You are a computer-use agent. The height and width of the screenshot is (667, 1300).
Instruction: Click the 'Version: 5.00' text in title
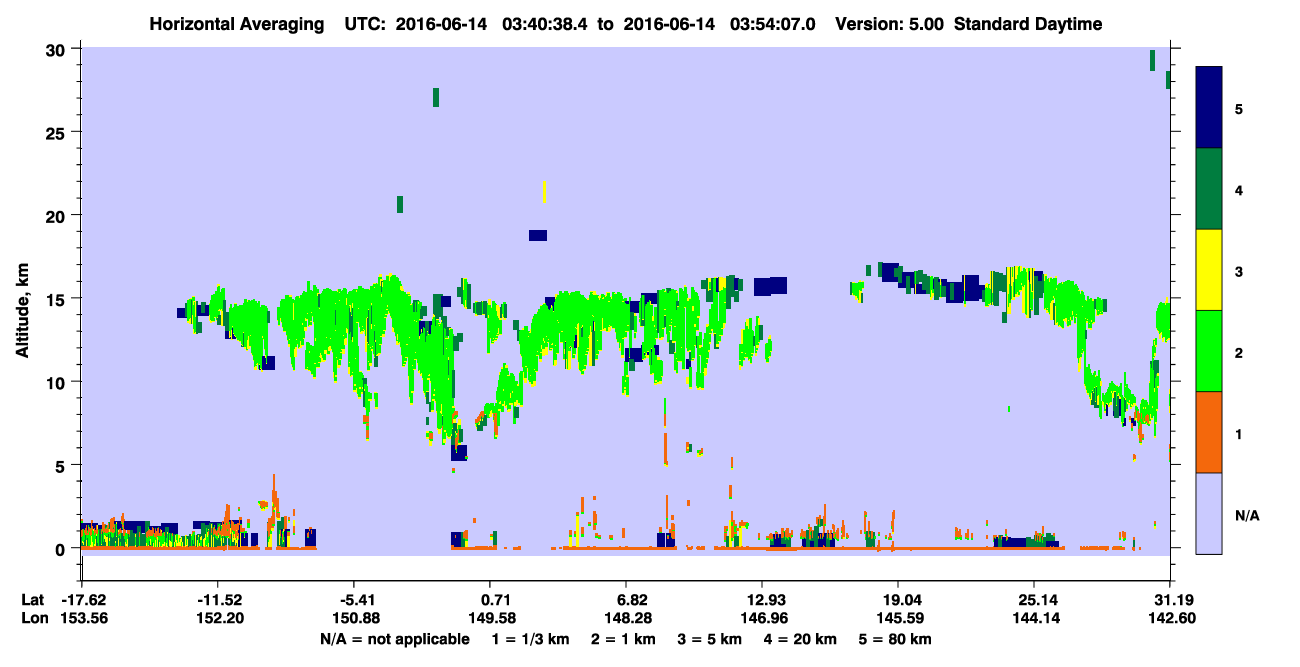(x=891, y=24)
